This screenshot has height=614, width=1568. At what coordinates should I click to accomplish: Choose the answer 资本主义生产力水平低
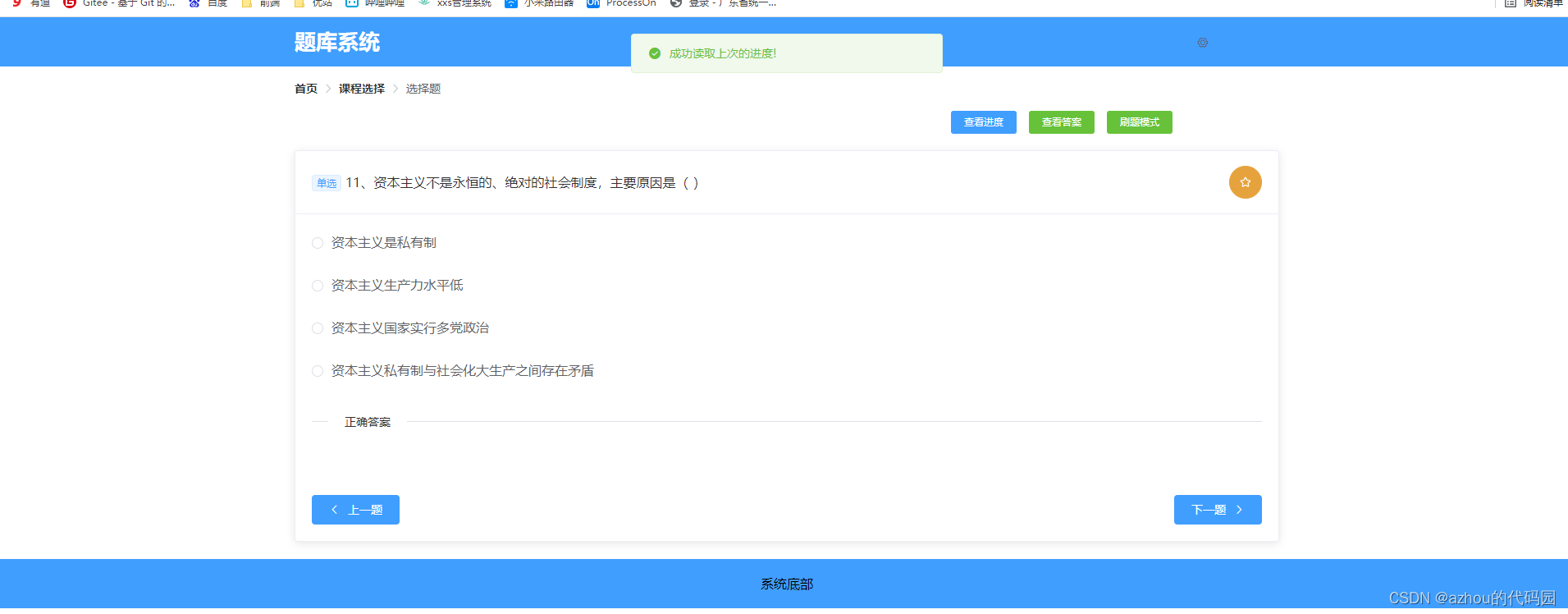(x=387, y=286)
